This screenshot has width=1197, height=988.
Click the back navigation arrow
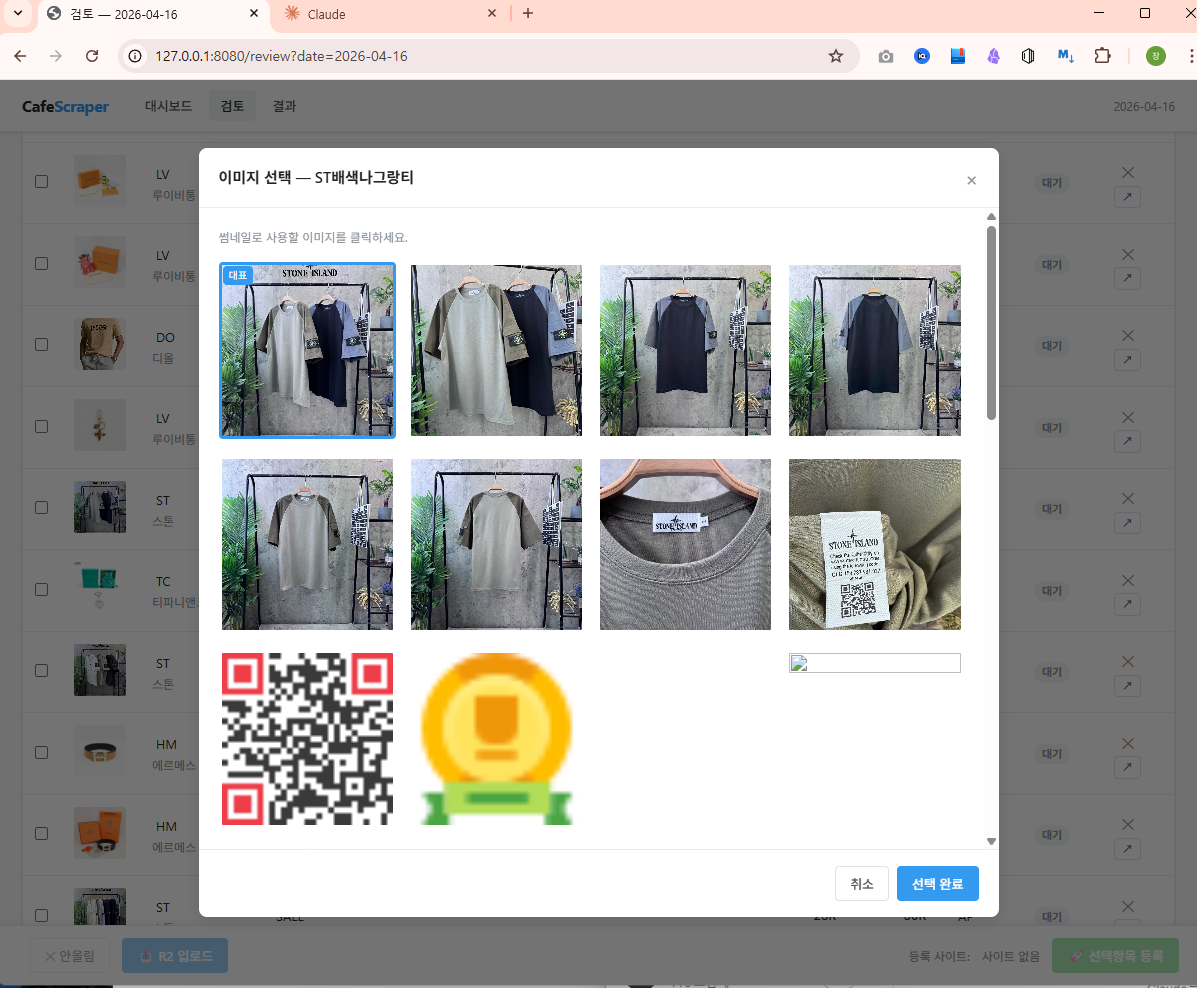pos(22,56)
